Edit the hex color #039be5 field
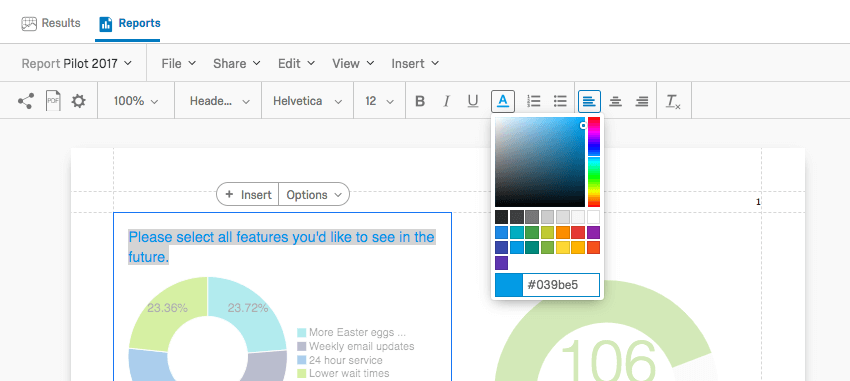 (x=561, y=285)
